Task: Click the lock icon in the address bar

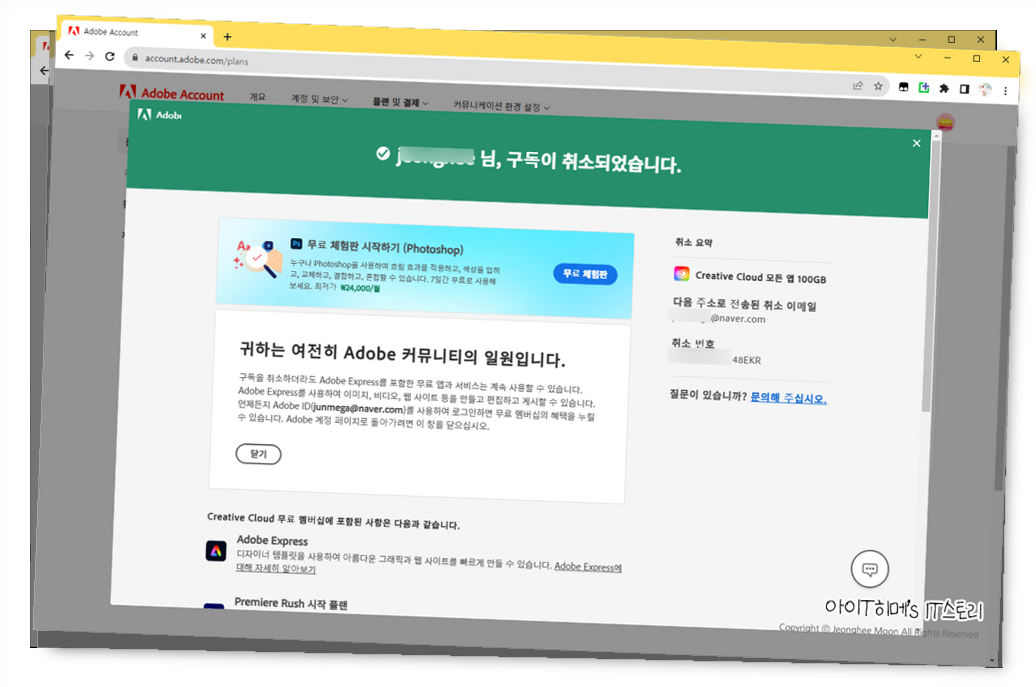Action: (x=135, y=58)
